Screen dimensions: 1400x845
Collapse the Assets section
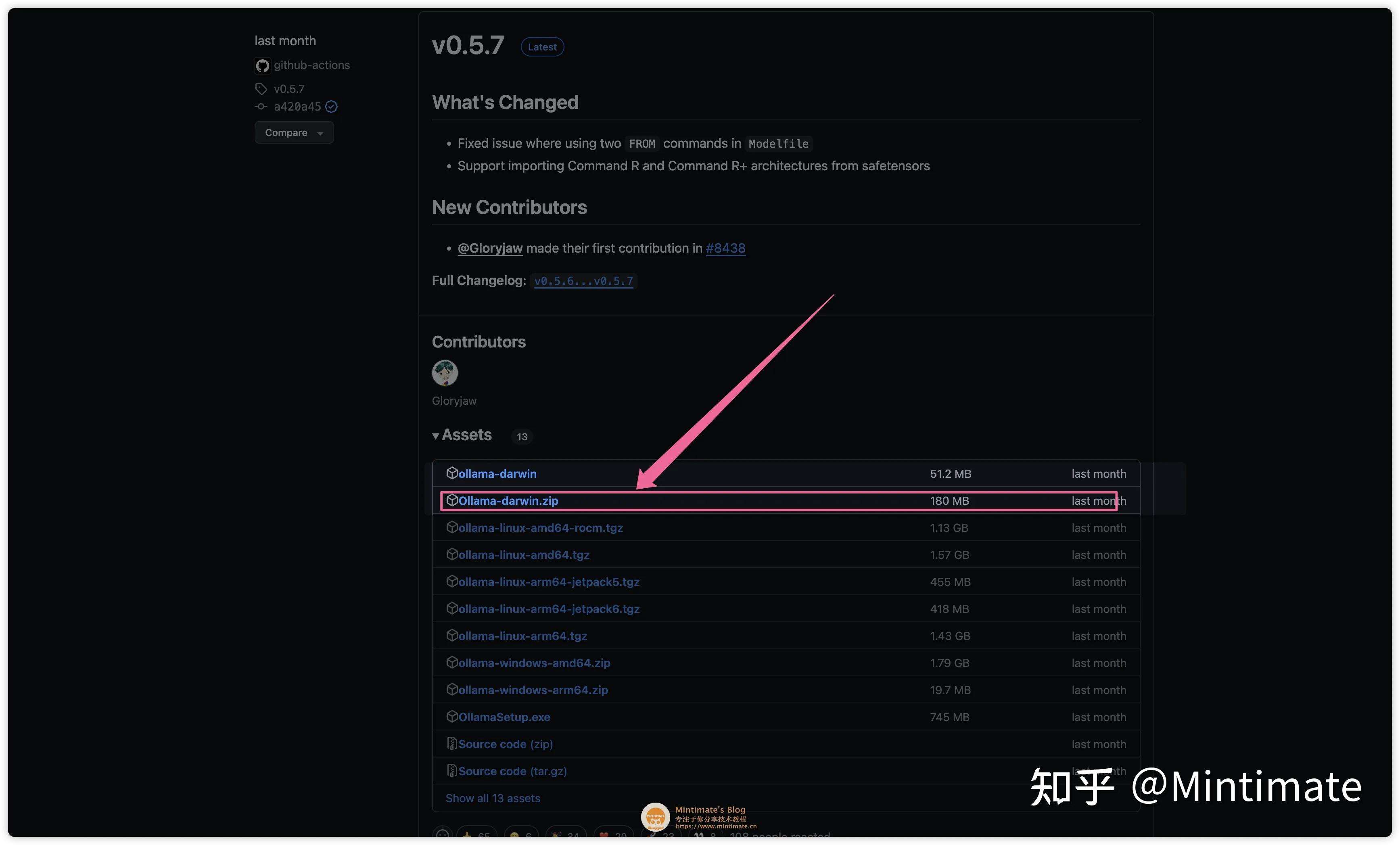435,435
